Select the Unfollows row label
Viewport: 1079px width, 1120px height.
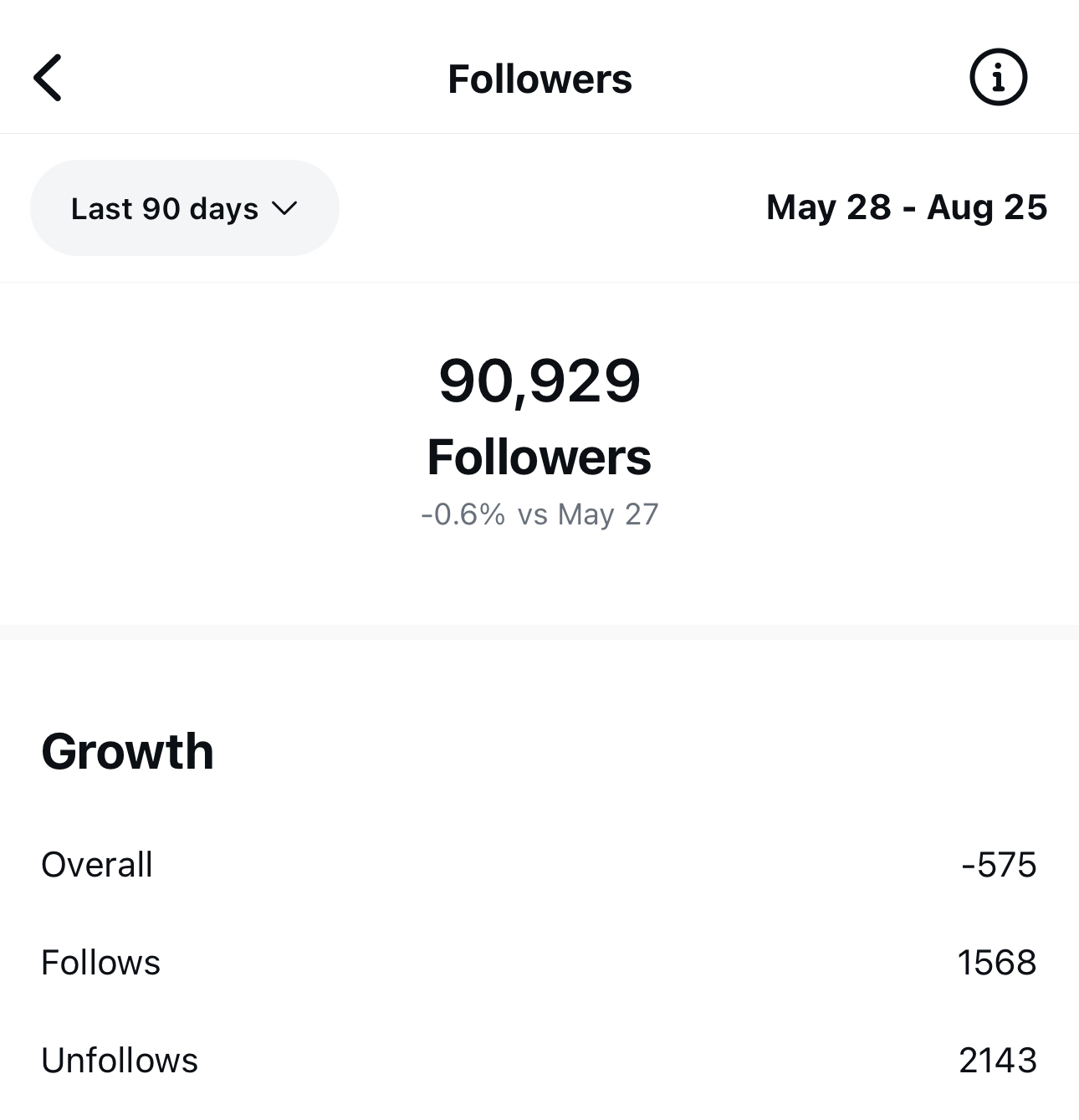click(120, 1061)
